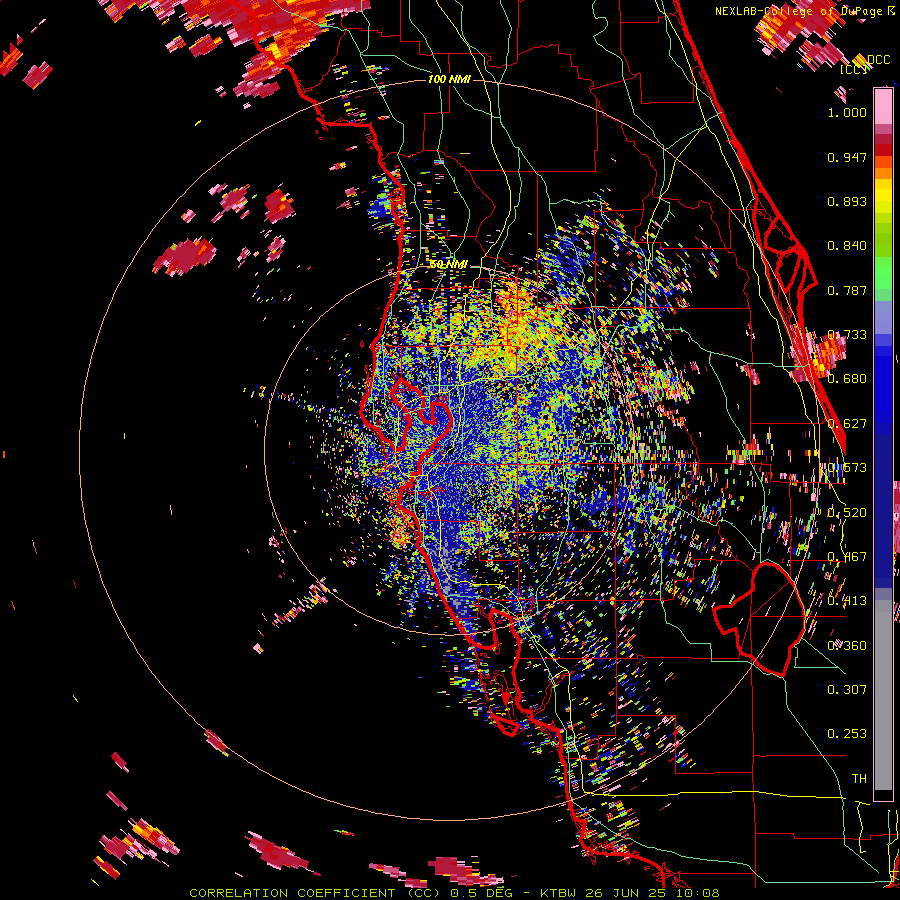Click the "50 NMI" range ring label

coord(448,264)
